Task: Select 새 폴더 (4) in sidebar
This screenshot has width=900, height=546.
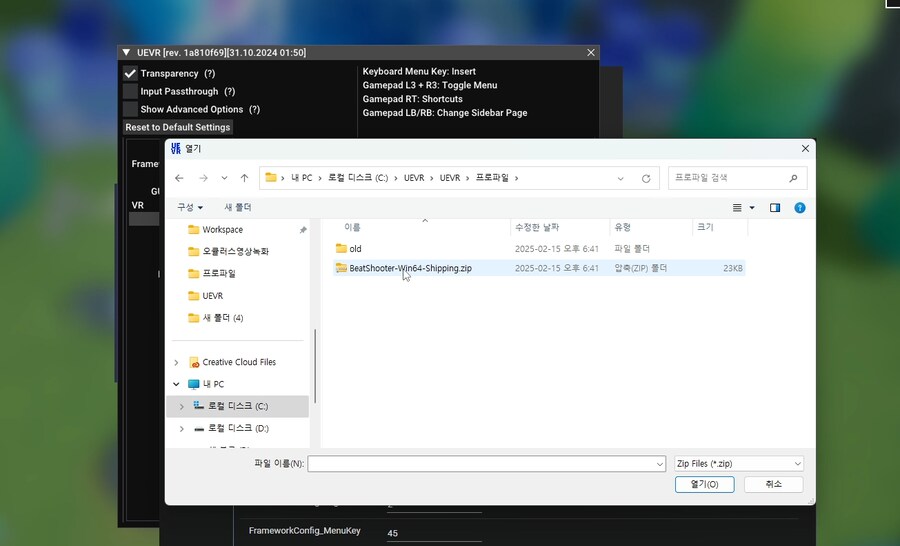Action: click(223, 318)
